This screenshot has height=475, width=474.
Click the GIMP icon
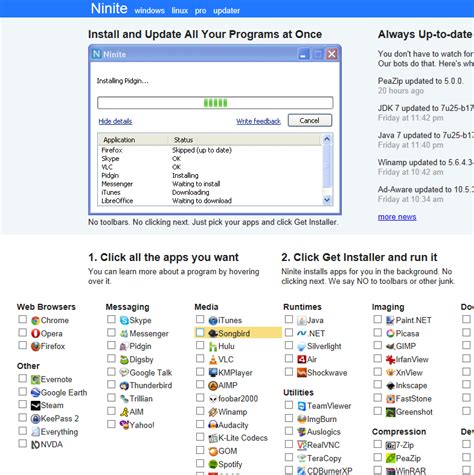pyautogui.click(x=390, y=346)
